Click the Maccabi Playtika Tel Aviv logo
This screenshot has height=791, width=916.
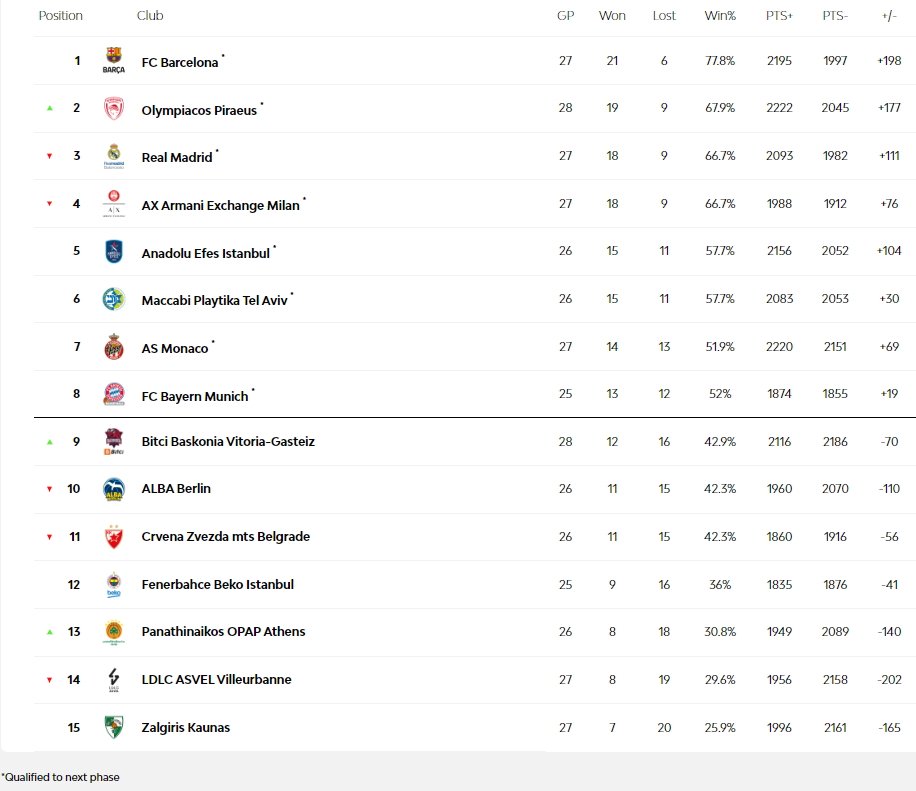pyautogui.click(x=114, y=299)
